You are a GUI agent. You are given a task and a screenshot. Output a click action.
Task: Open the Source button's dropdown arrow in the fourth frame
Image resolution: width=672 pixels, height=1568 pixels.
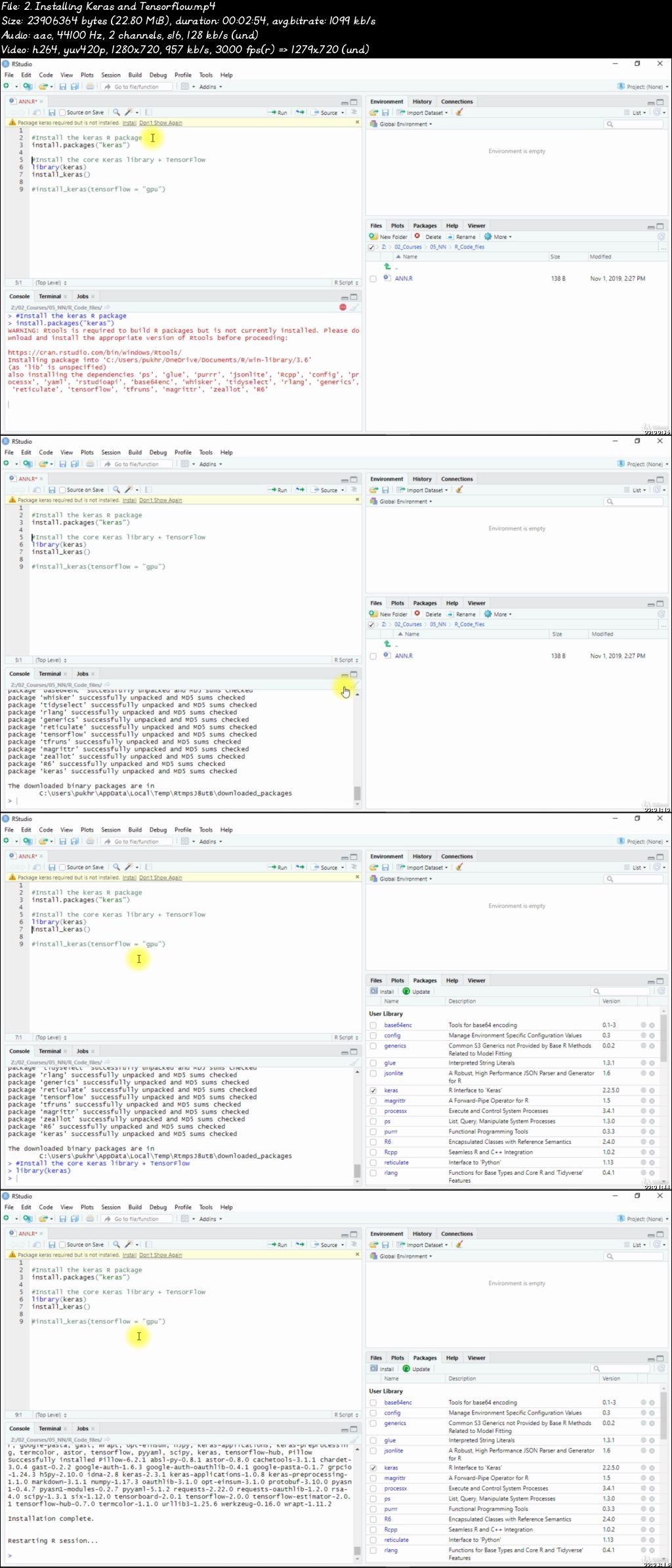[343, 1244]
